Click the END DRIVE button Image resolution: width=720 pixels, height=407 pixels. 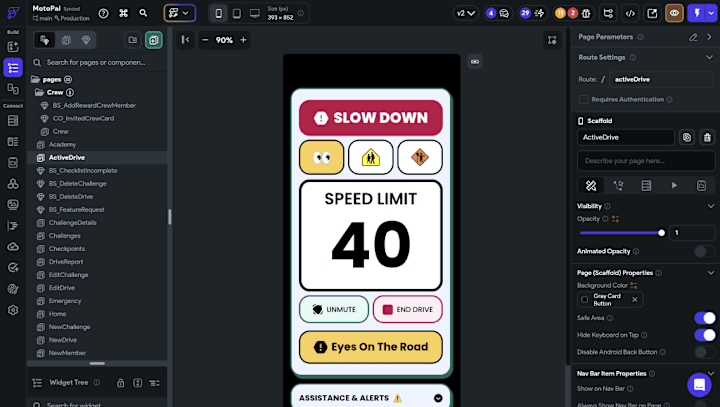pyautogui.click(x=408, y=310)
